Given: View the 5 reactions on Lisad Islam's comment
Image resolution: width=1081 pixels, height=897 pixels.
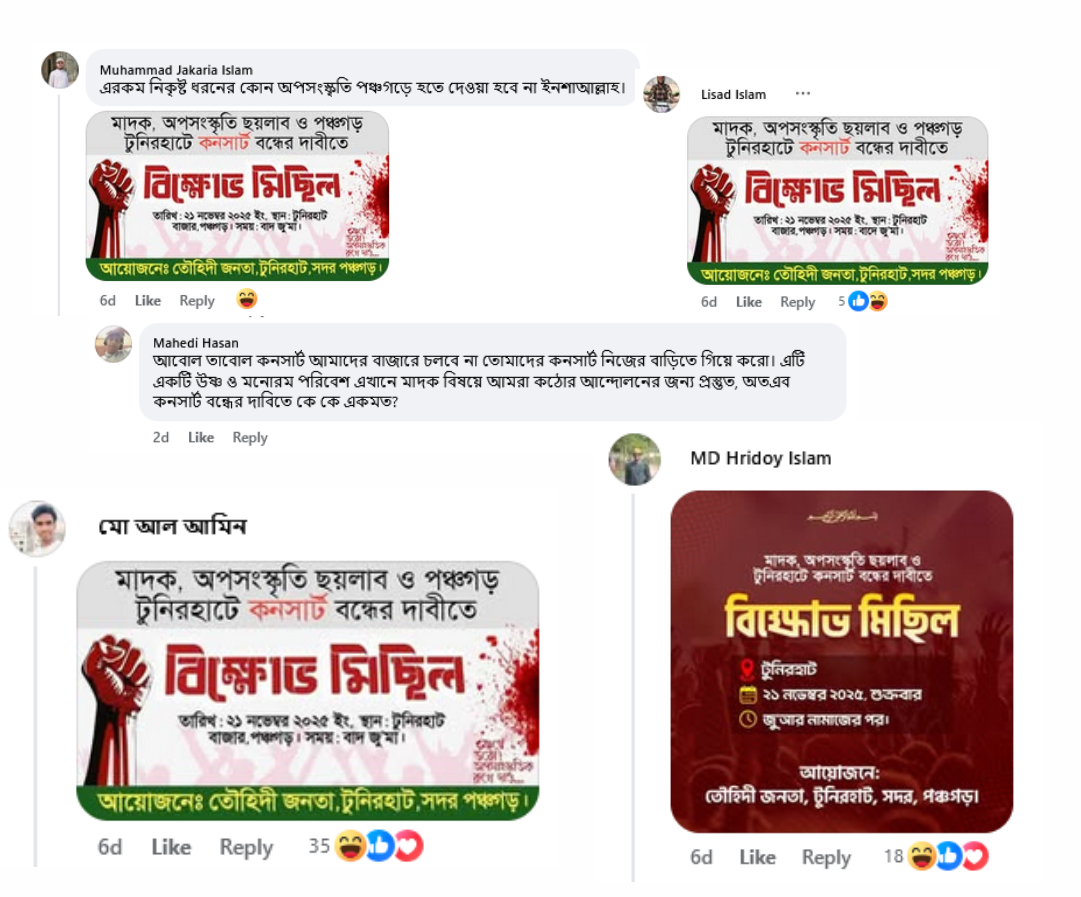Looking at the screenshot, I should click(862, 301).
